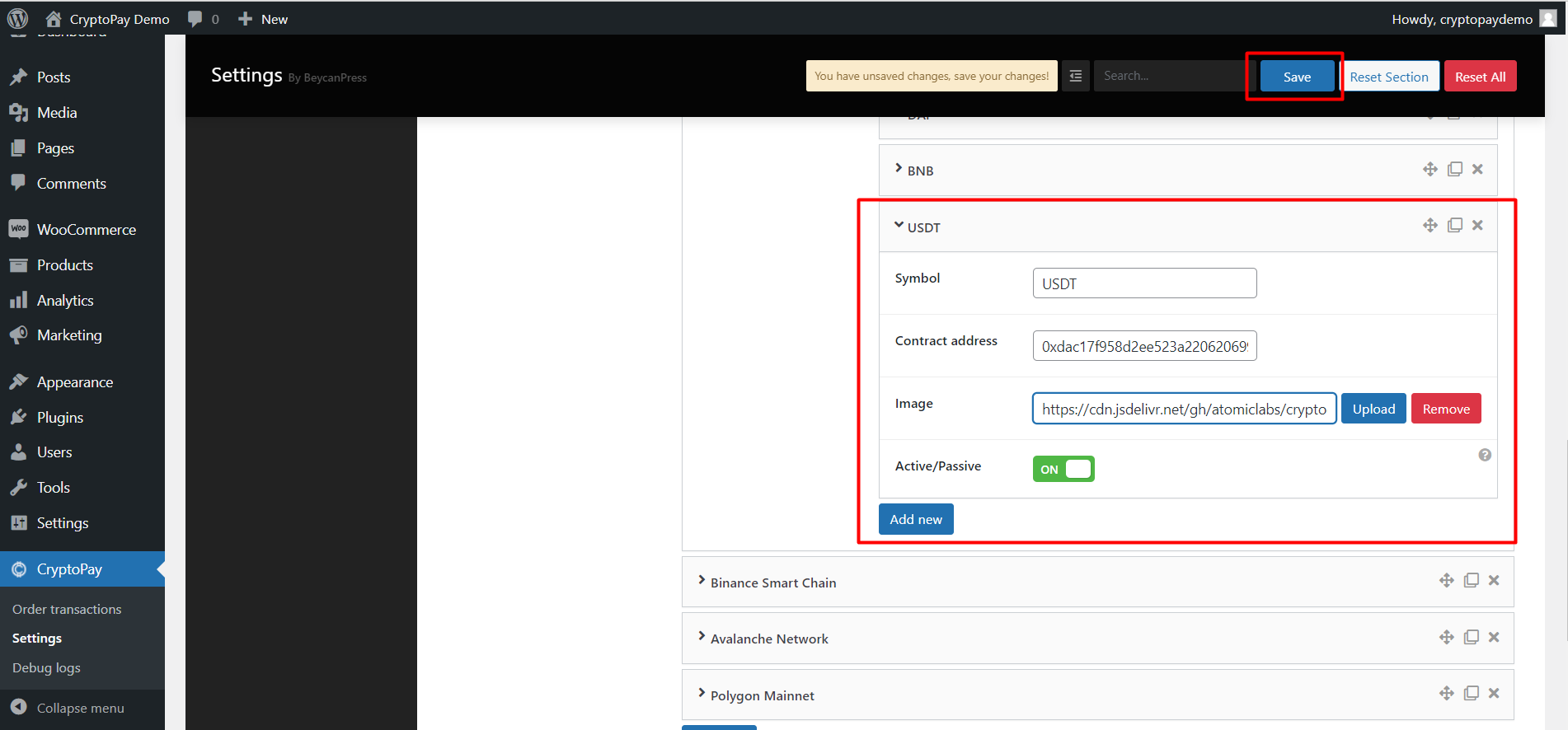The height and width of the screenshot is (730, 1568).
Task: Open CryptoPay Settings submenu item
Action: click(37, 639)
